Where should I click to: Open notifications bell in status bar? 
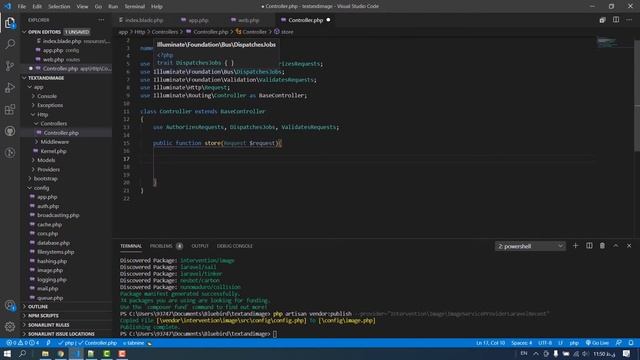pos(631,343)
